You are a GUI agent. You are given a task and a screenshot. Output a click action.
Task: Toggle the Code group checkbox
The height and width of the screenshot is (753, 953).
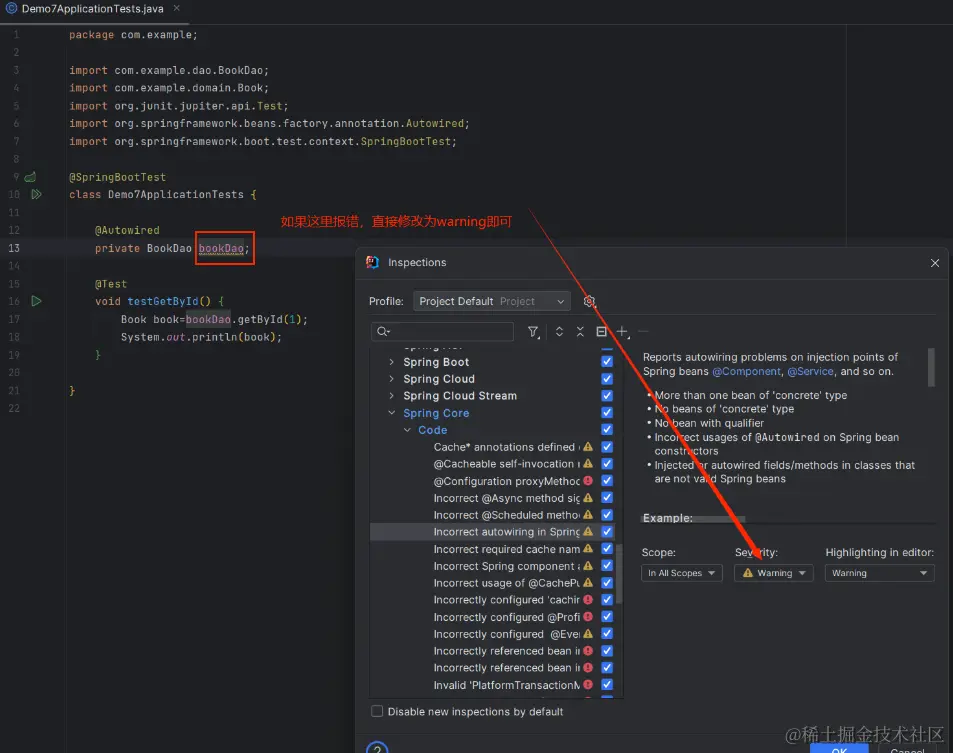(x=607, y=430)
